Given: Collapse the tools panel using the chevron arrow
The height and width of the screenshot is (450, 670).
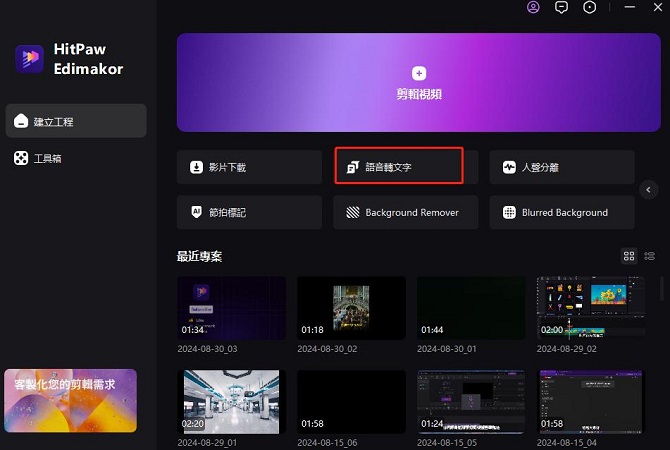Looking at the screenshot, I should coord(648,189).
